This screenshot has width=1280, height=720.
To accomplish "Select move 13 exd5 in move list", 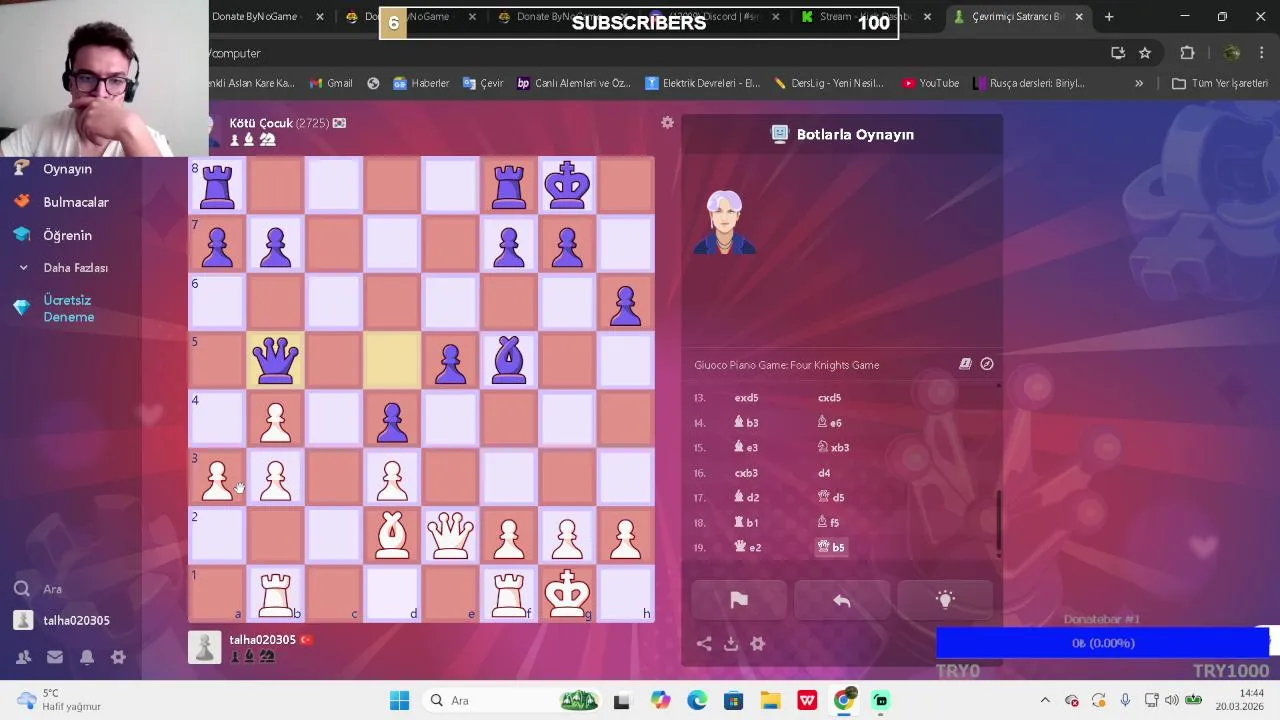I will click(x=746, y=398).
